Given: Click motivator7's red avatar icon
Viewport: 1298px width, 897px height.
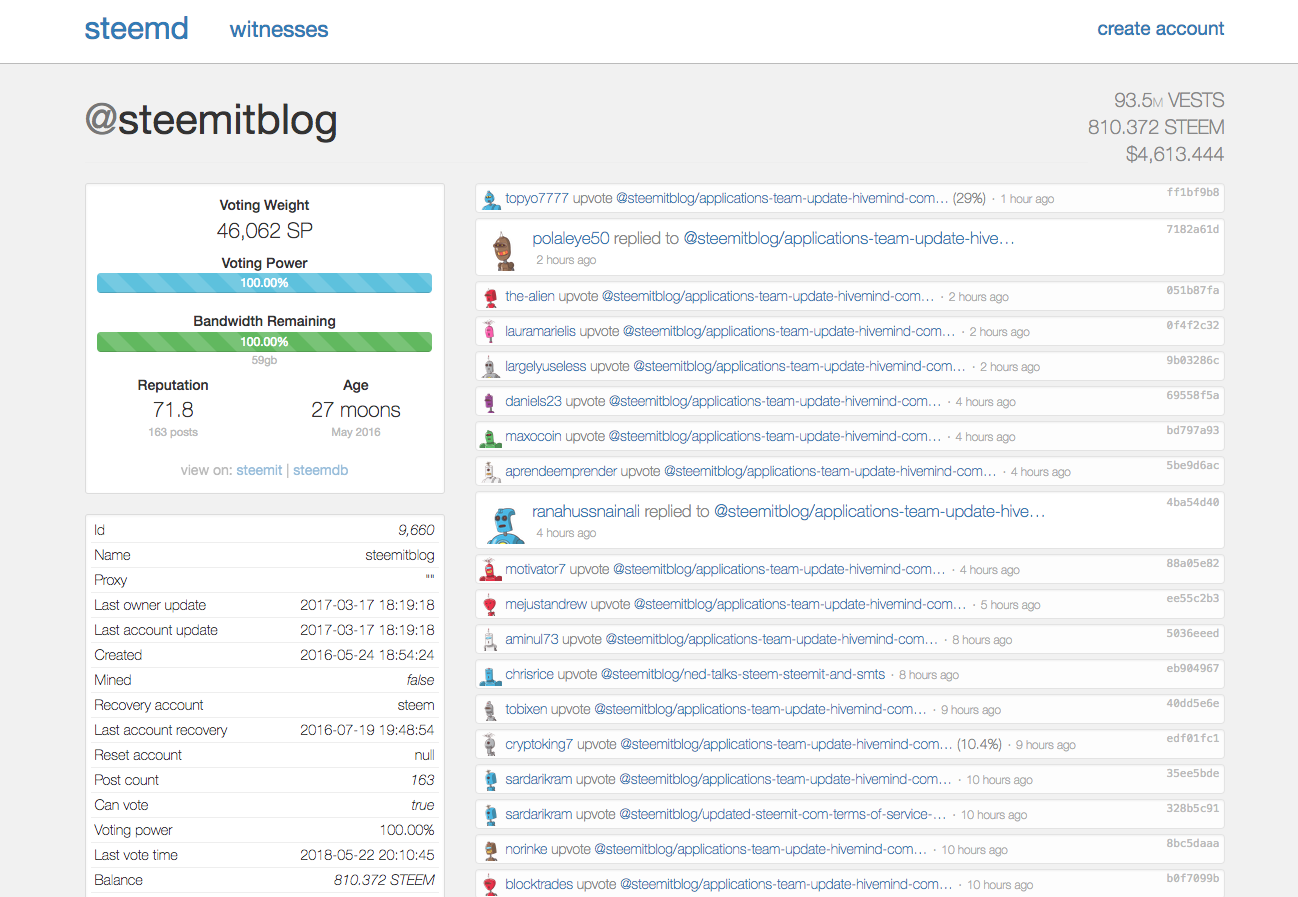Looking at the screenshot, I should point(490,570).
